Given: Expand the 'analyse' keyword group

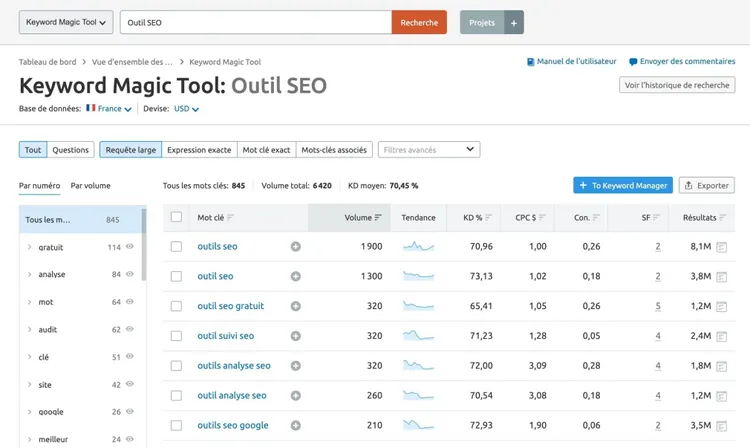Looking at the screenshot, I should (x=30, y=274).
